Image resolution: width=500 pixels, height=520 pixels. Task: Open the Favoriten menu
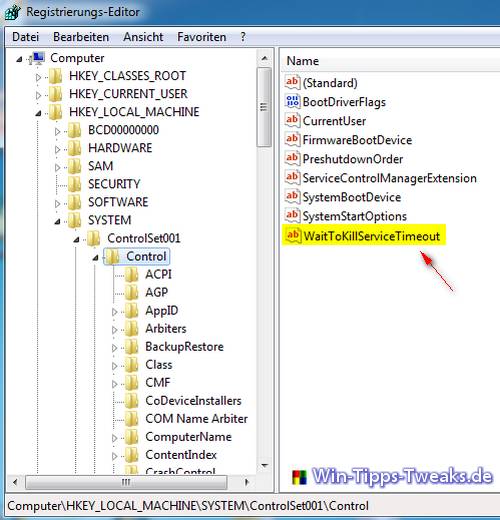(x=202, y=37)
